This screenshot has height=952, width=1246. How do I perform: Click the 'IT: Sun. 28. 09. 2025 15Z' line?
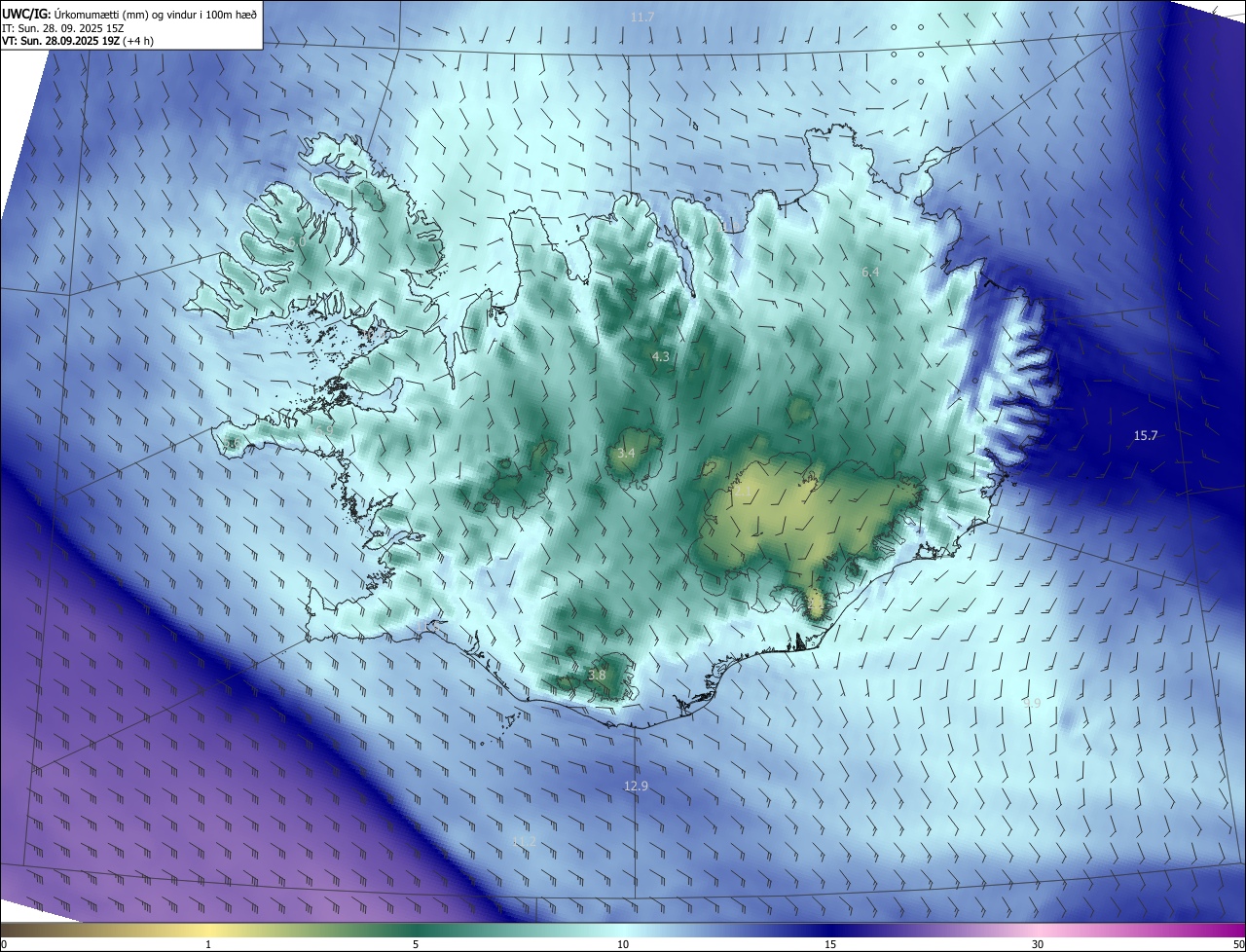click(63, 27)
